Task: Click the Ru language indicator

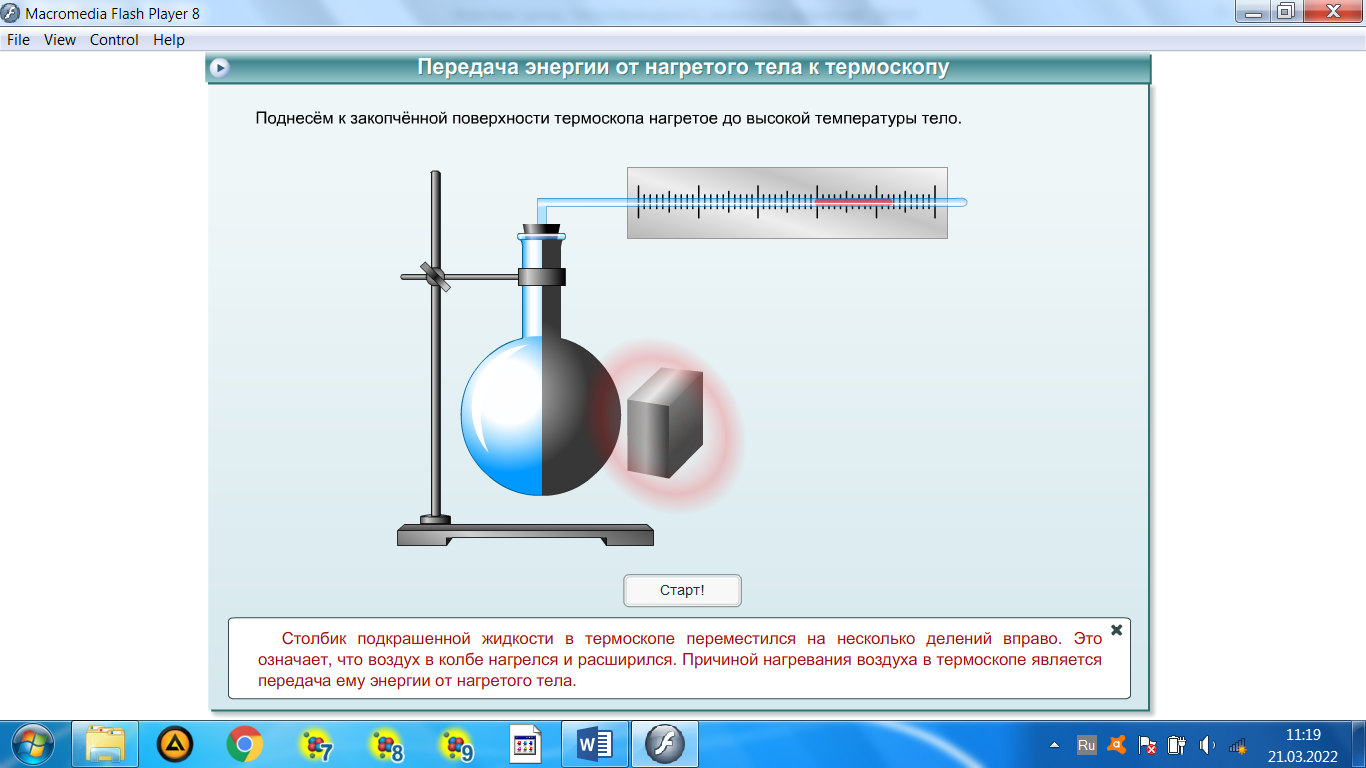Action: coord(1087,745)
